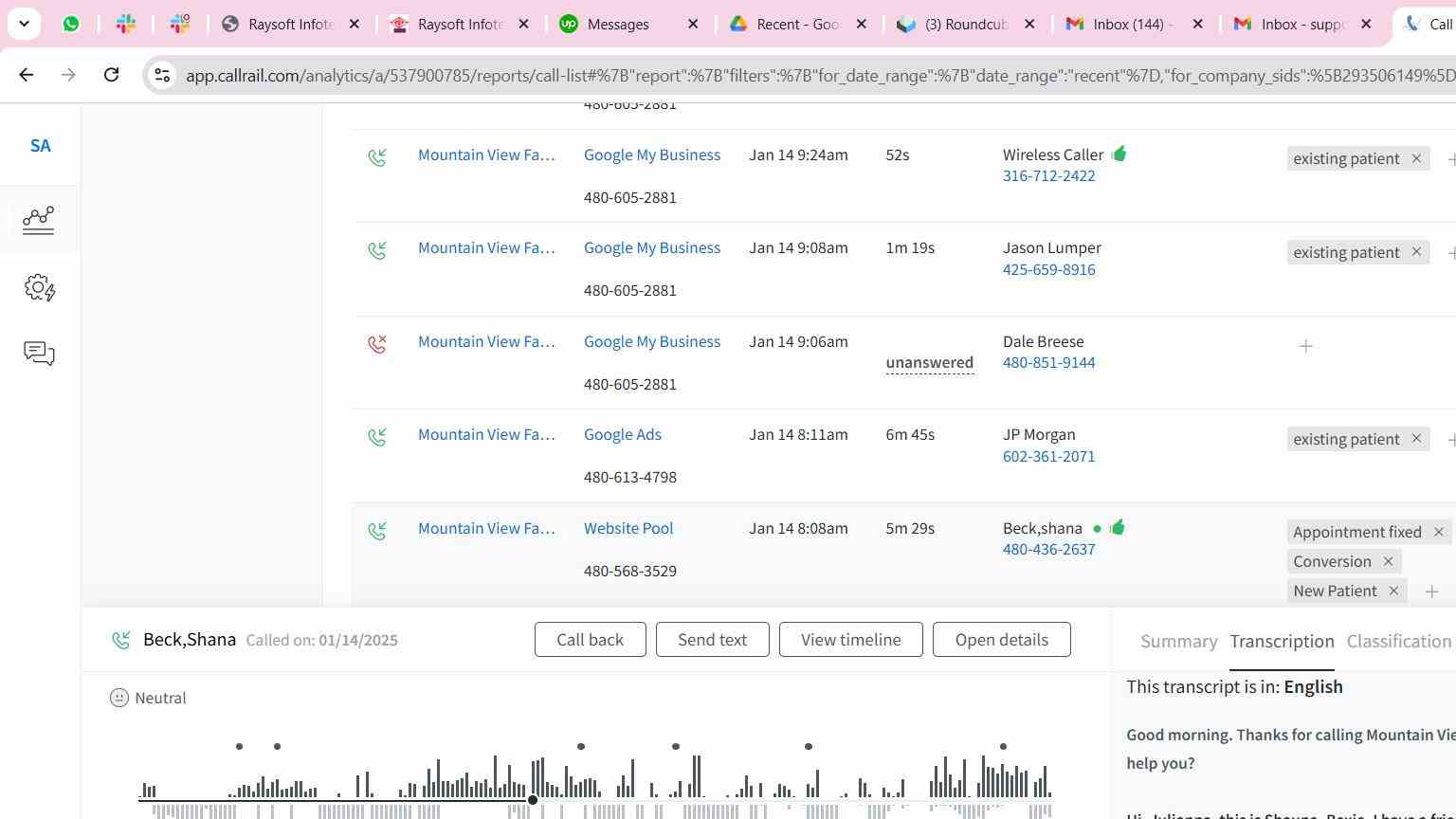Click answered call icon for Website Pool row
1456x819 pixels.
pyautogui.click(x=377, y=530)
